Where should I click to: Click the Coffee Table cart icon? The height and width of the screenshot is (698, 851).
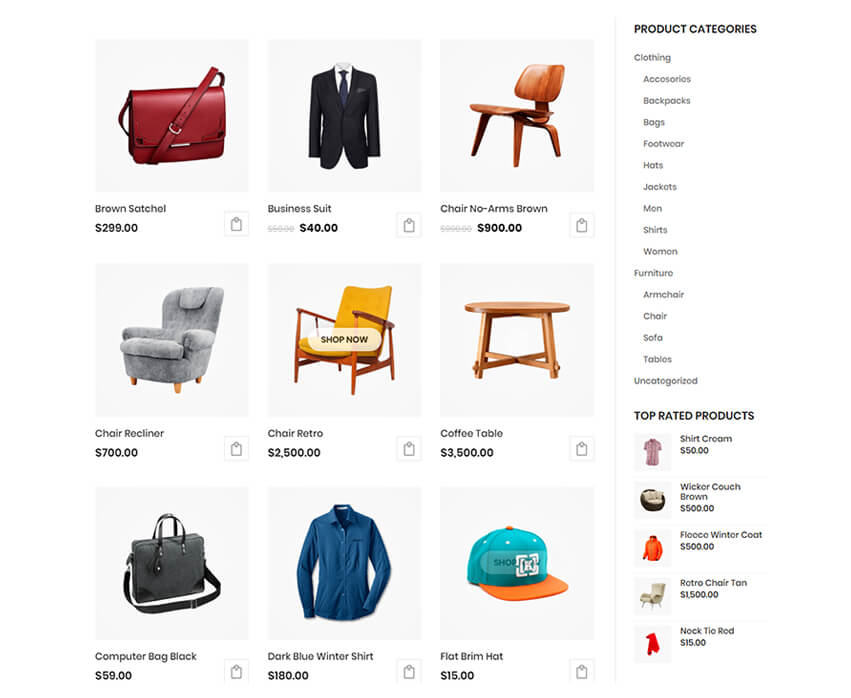tap(581, 449)
